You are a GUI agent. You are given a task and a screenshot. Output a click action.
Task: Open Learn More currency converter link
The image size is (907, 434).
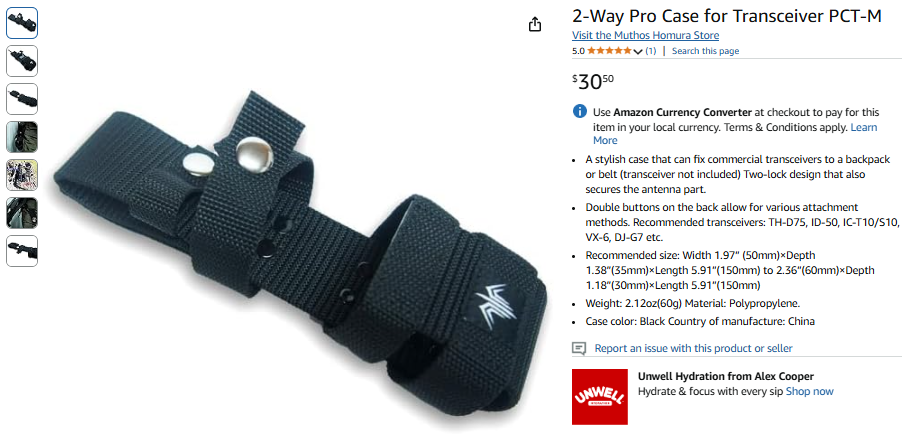[735, 134]
